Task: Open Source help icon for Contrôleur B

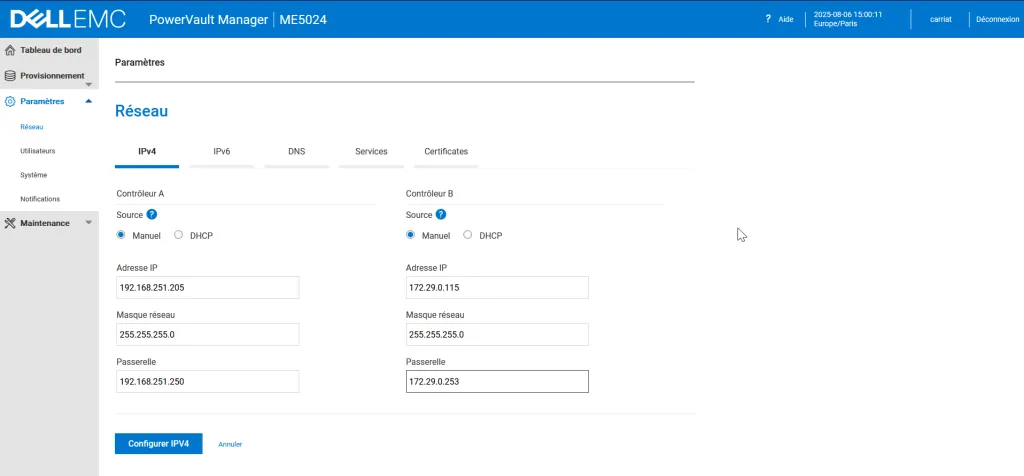Action: point(441,214)
